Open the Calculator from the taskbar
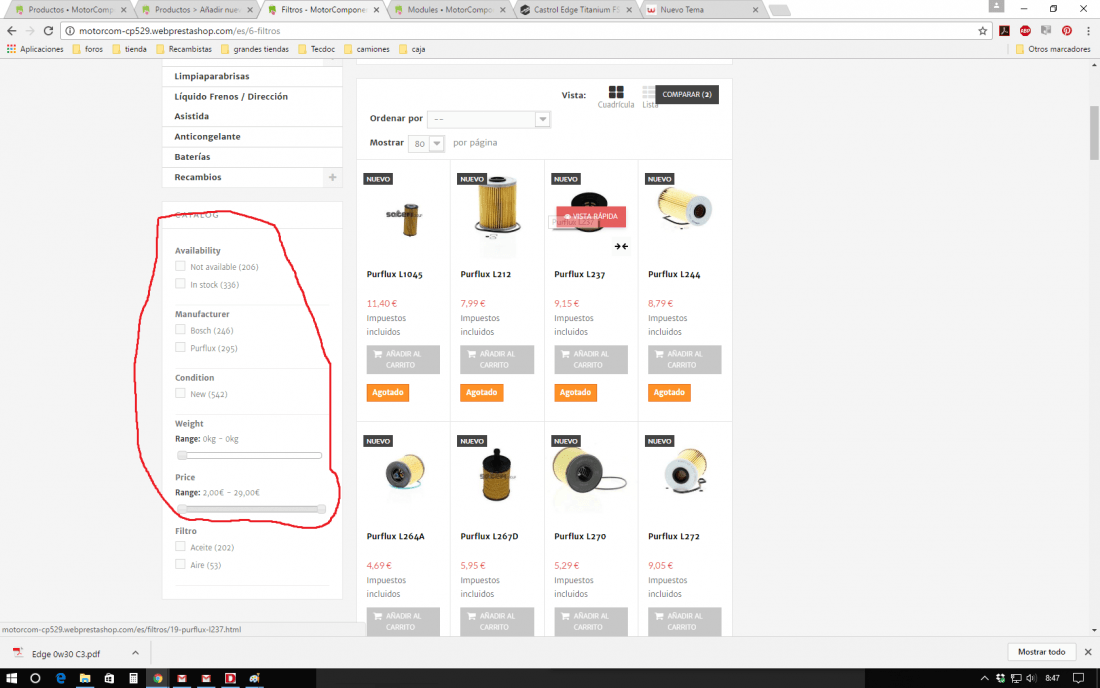 coord(133,678)
